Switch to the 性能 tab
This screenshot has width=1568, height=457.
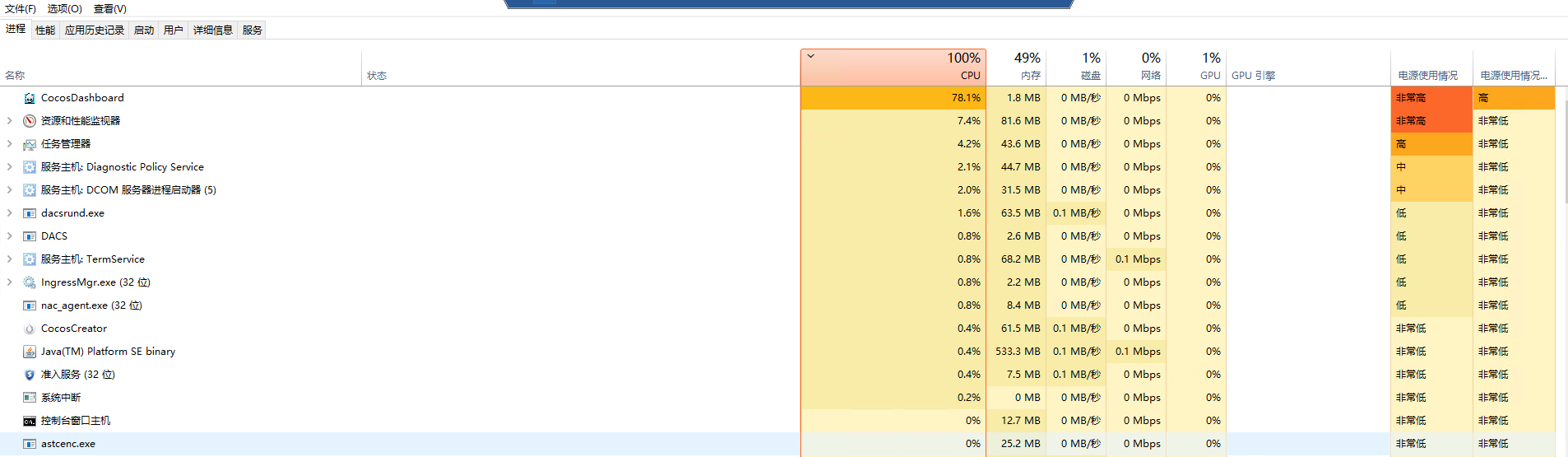45,30
